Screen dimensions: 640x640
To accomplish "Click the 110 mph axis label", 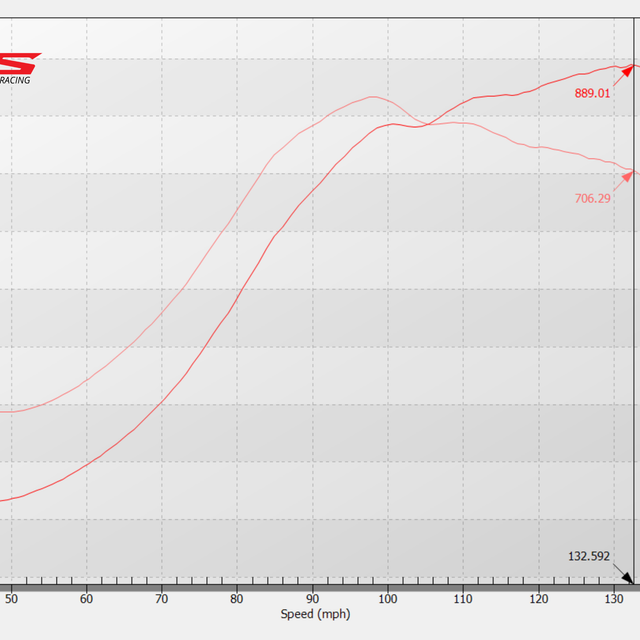I will [463, 599].
